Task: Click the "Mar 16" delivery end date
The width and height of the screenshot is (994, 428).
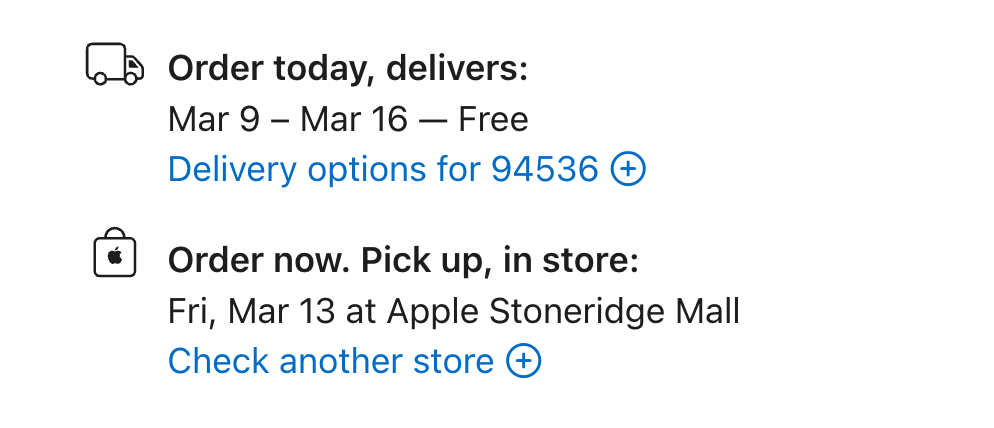Action: (354, 120)
